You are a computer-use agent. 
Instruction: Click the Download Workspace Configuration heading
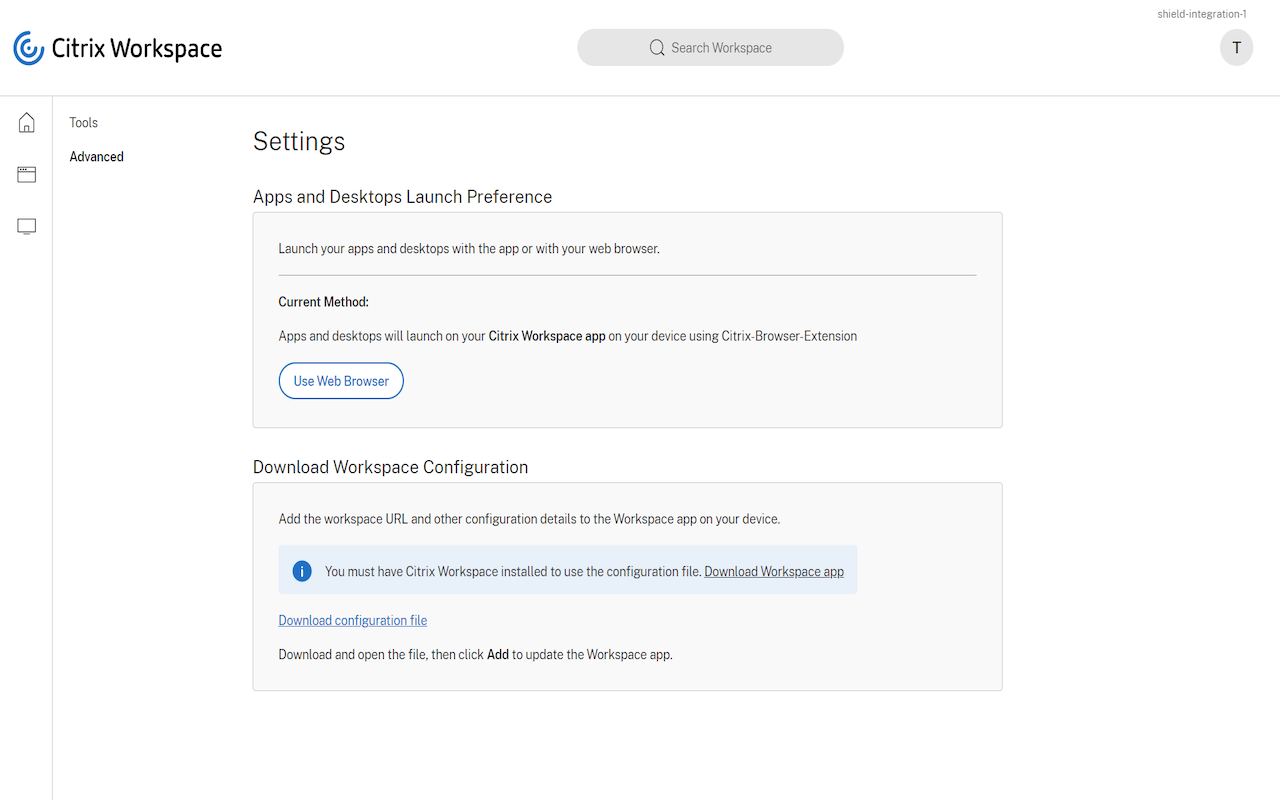(x=390, y=467)
